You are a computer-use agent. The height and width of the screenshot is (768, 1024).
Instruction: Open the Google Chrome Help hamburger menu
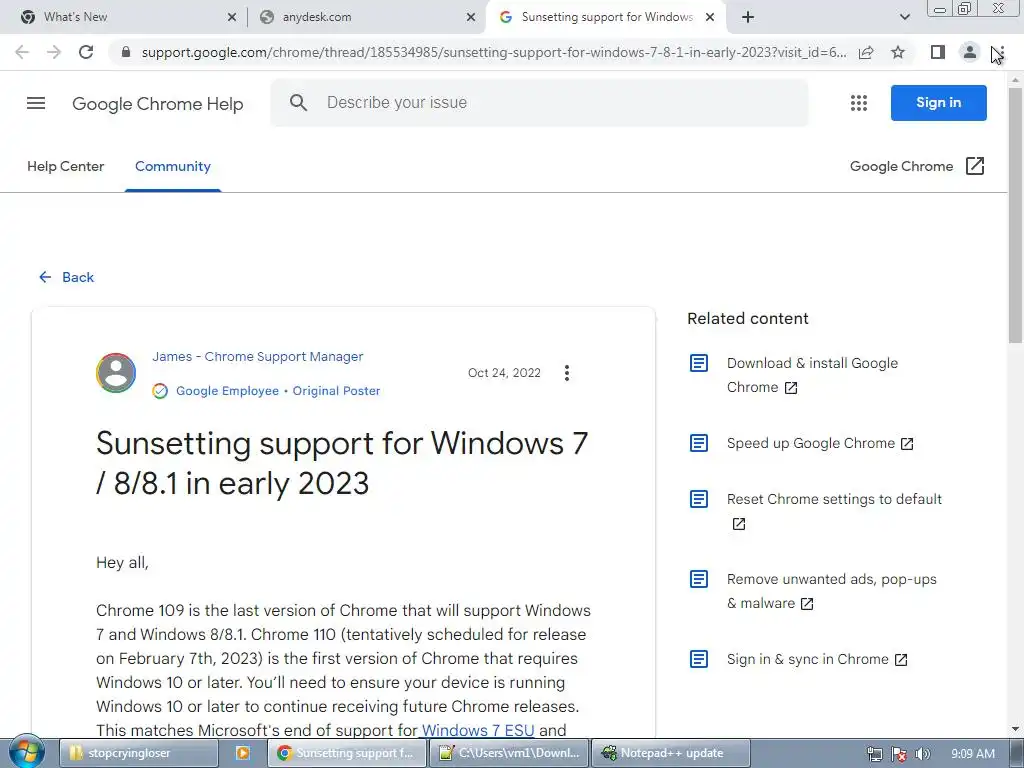pyautogui.click(x=36, y=103)
